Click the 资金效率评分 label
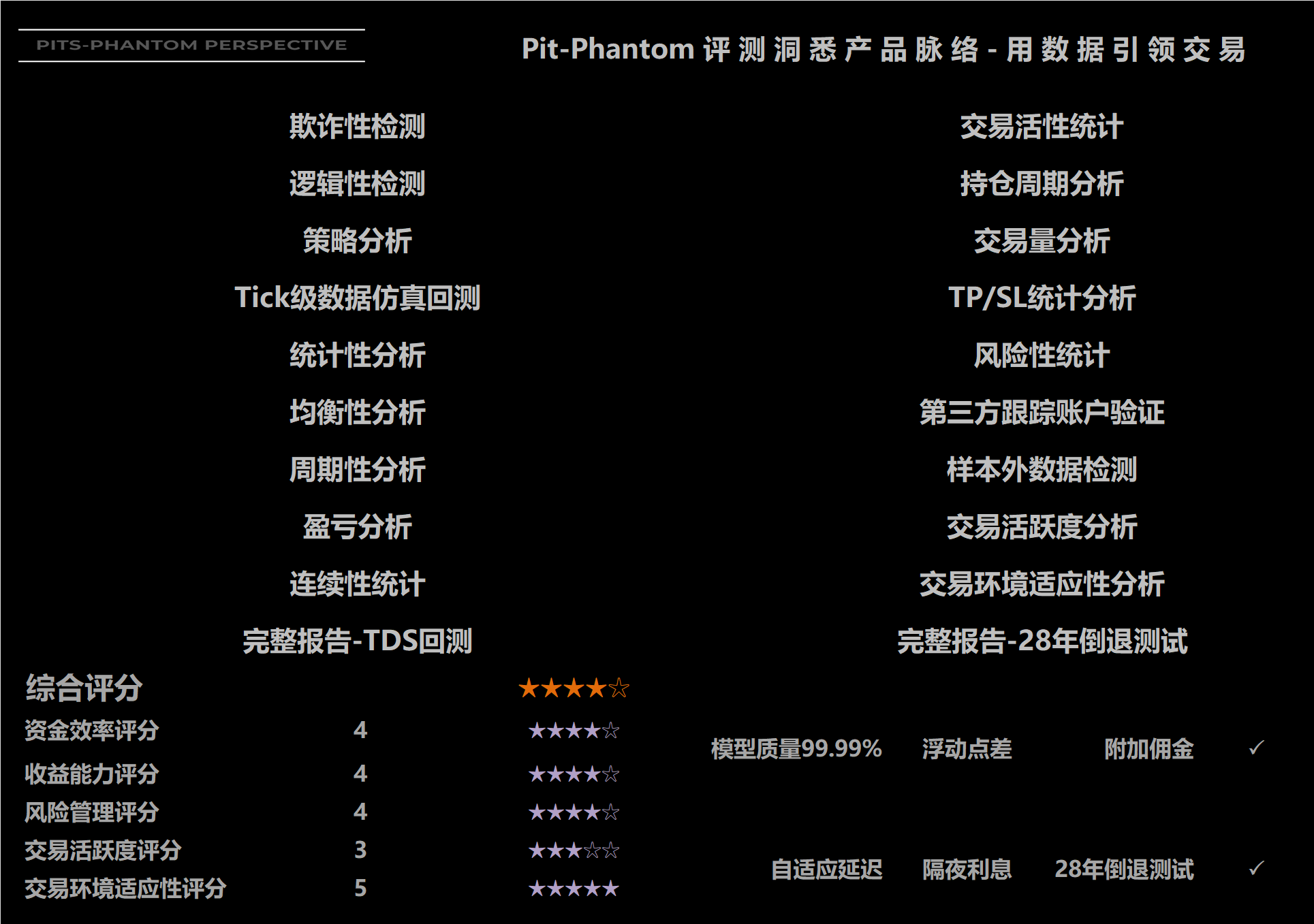The width and height of the screenshot is (1314, 924). (x=91, y=731)
